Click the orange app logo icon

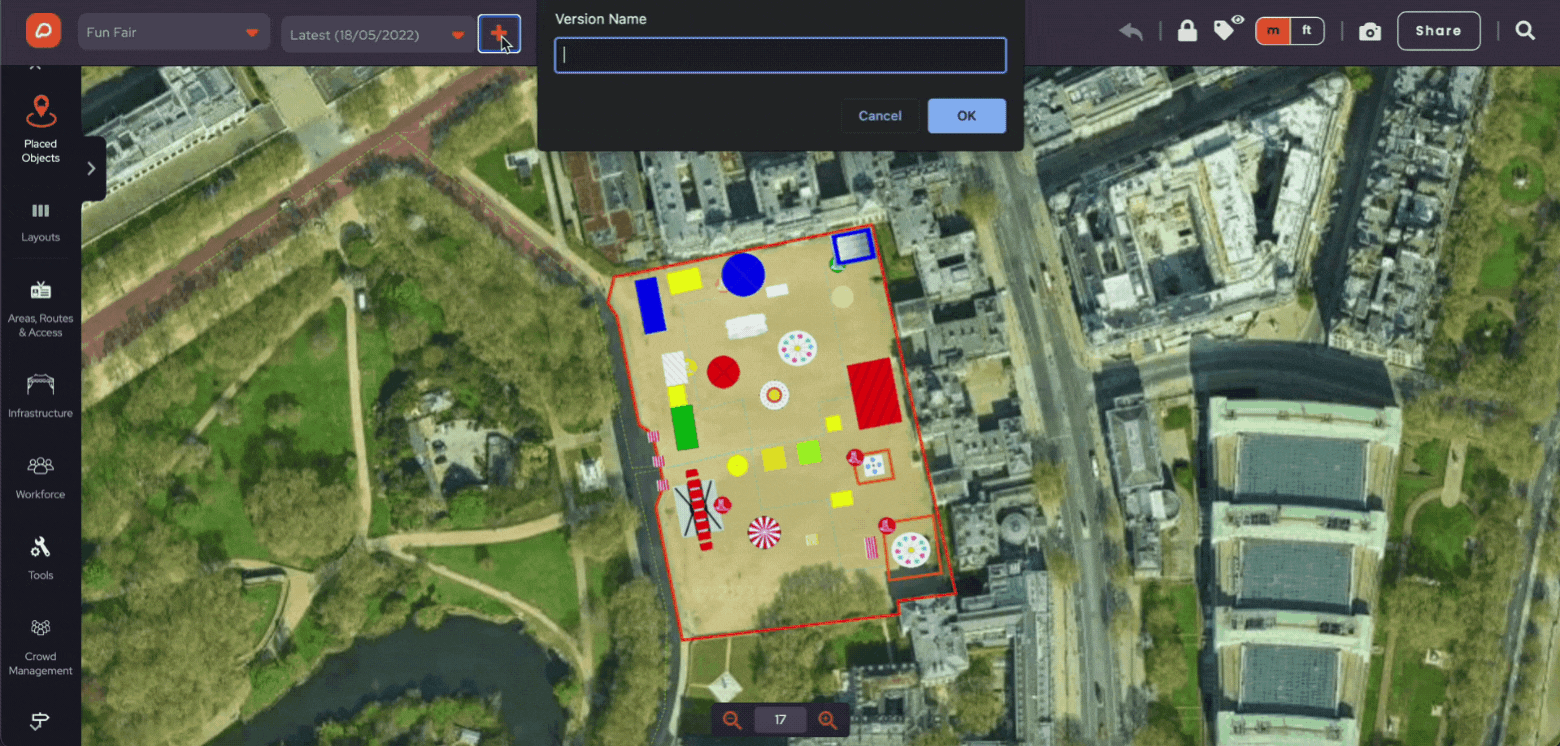pos(43,31)
